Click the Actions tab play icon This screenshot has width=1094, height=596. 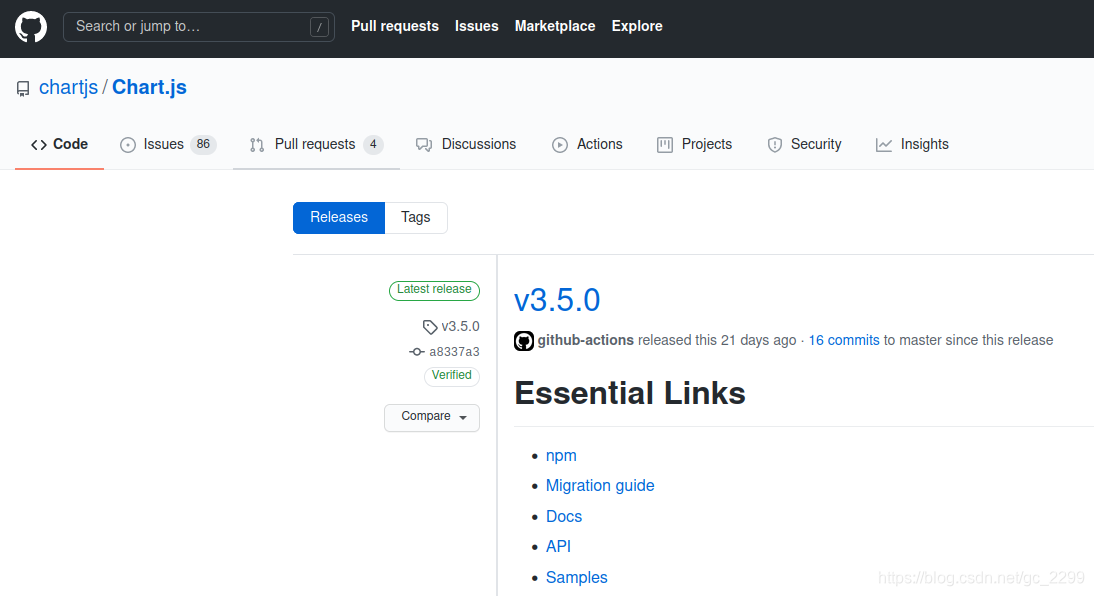click(560, 144)
